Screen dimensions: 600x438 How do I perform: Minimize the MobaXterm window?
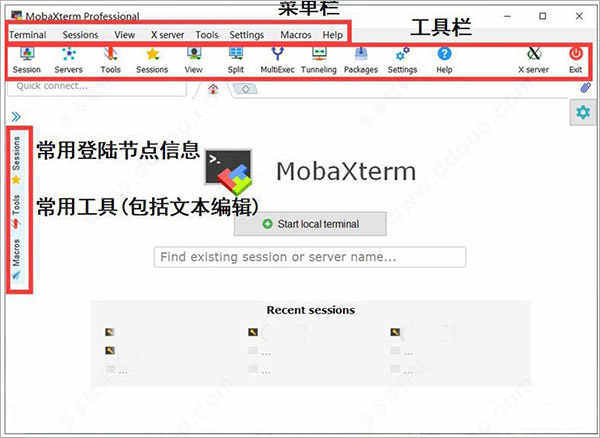[507, 16]
